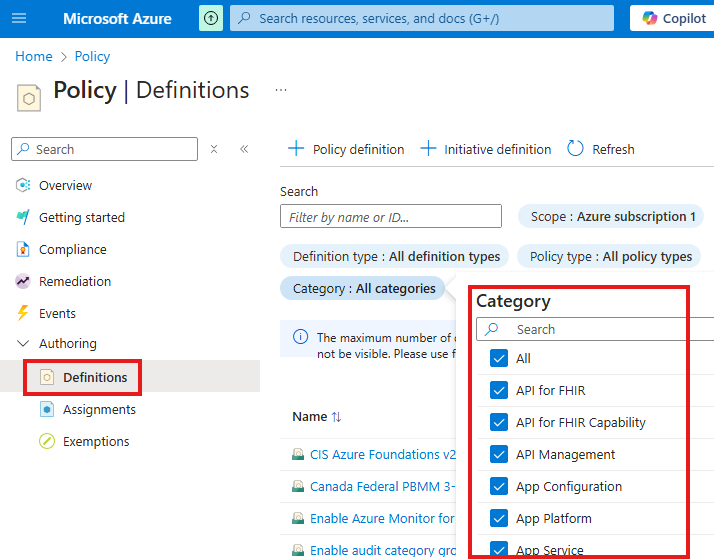Click Initiative definition button label
The height and width of the screenshot is (560, 714).
click(x=497, y=149)
